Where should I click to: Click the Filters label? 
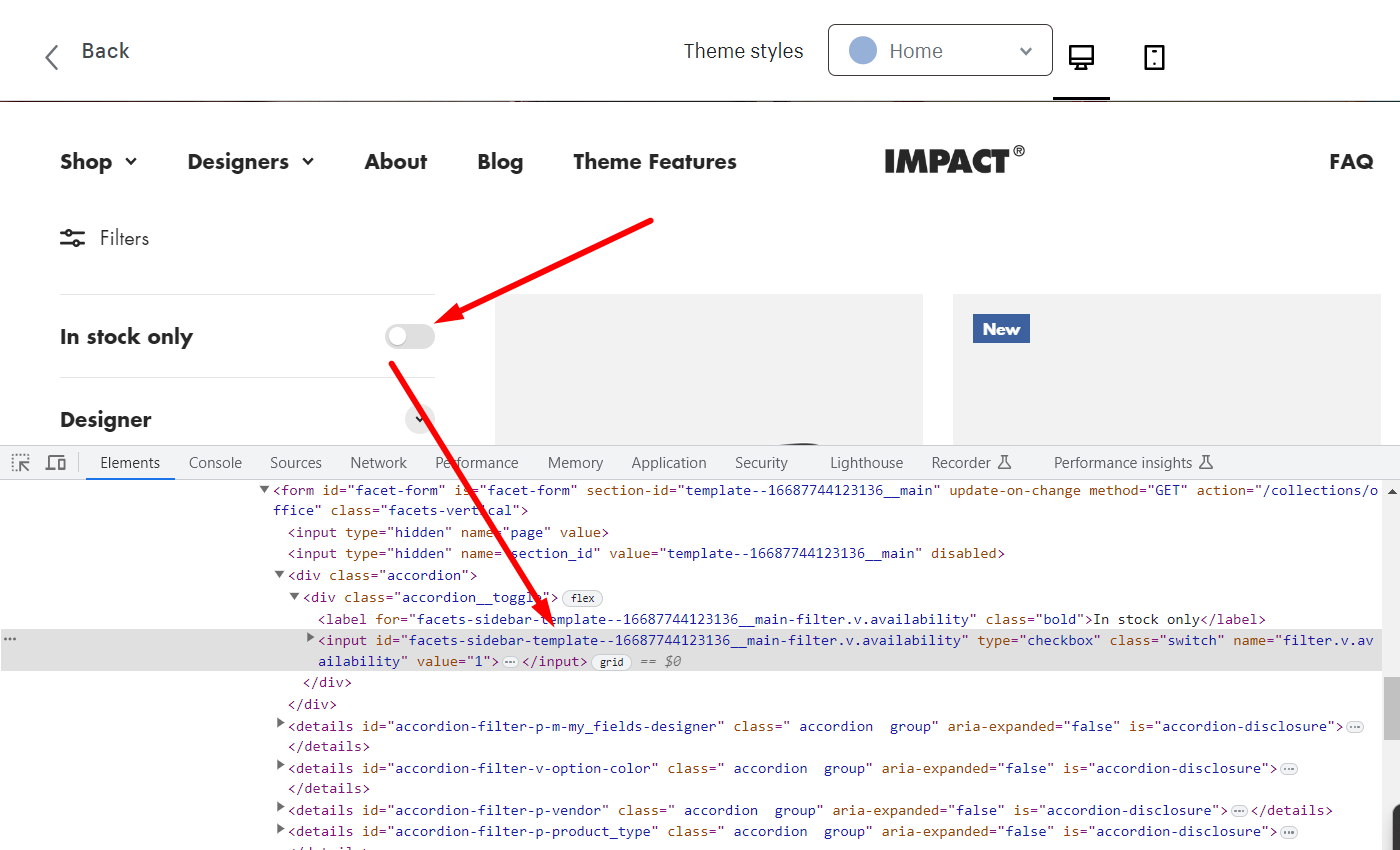[x=124, y=238]
